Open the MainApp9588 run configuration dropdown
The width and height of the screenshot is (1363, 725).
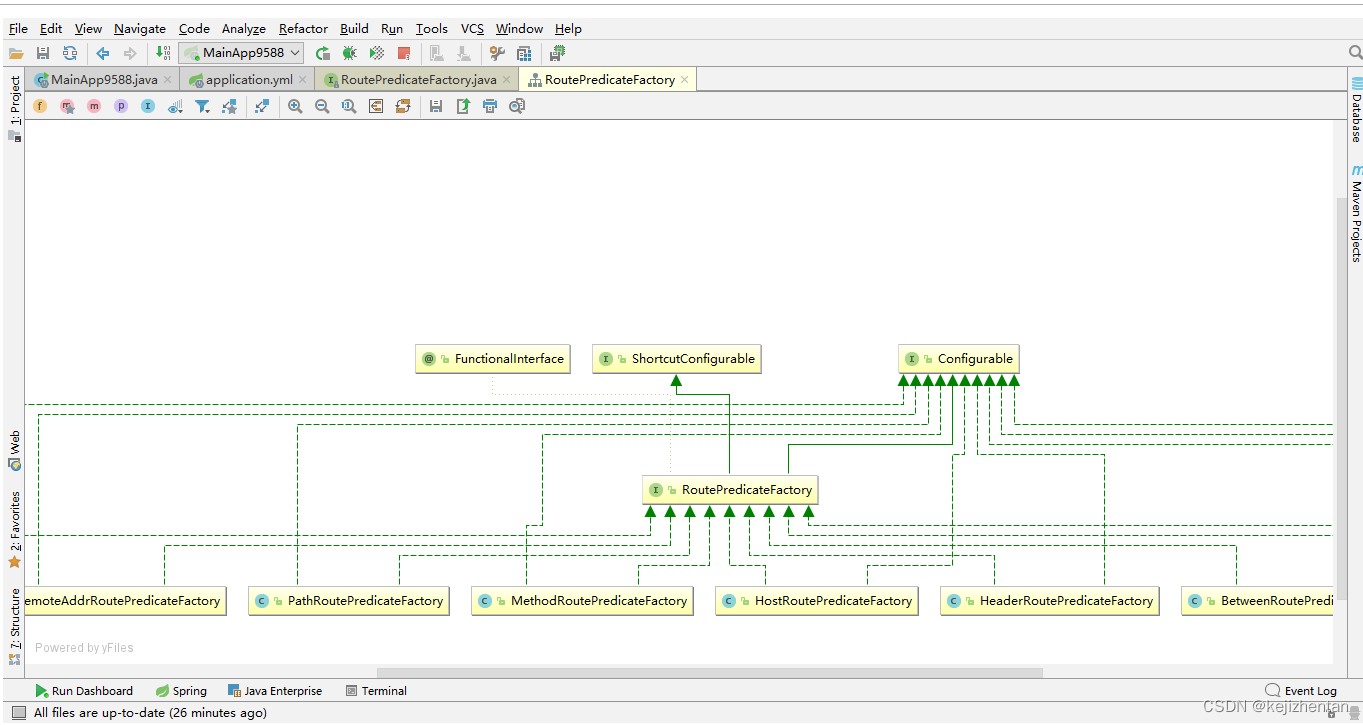(241, 53)
